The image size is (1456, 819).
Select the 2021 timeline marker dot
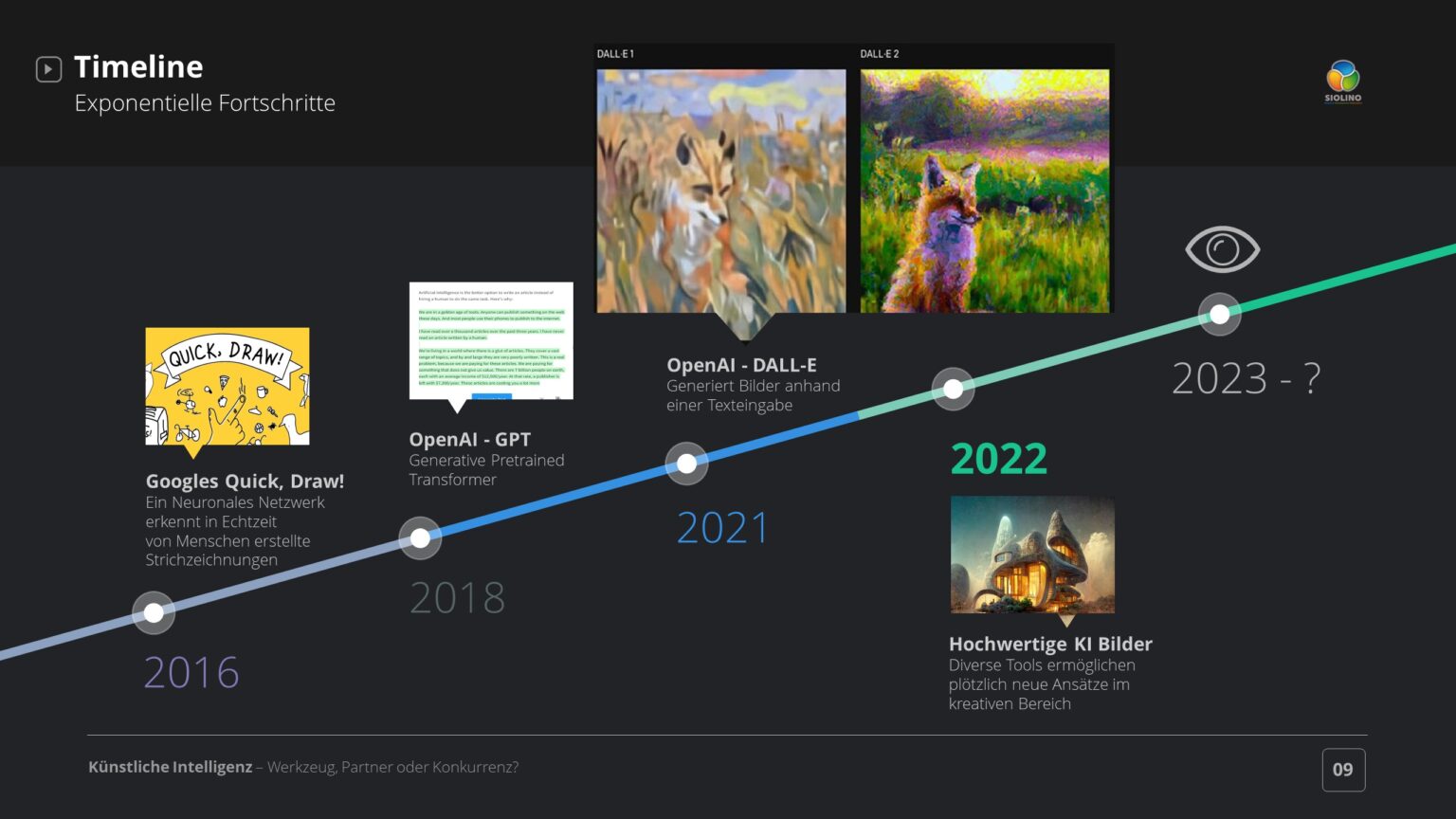[x=686, y=464]
